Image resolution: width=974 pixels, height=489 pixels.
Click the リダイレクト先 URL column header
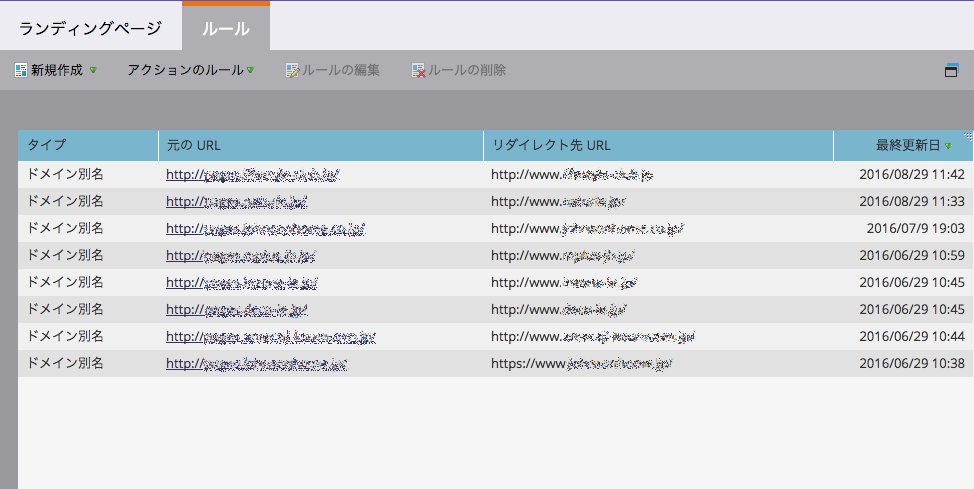[x=657, y=145]
